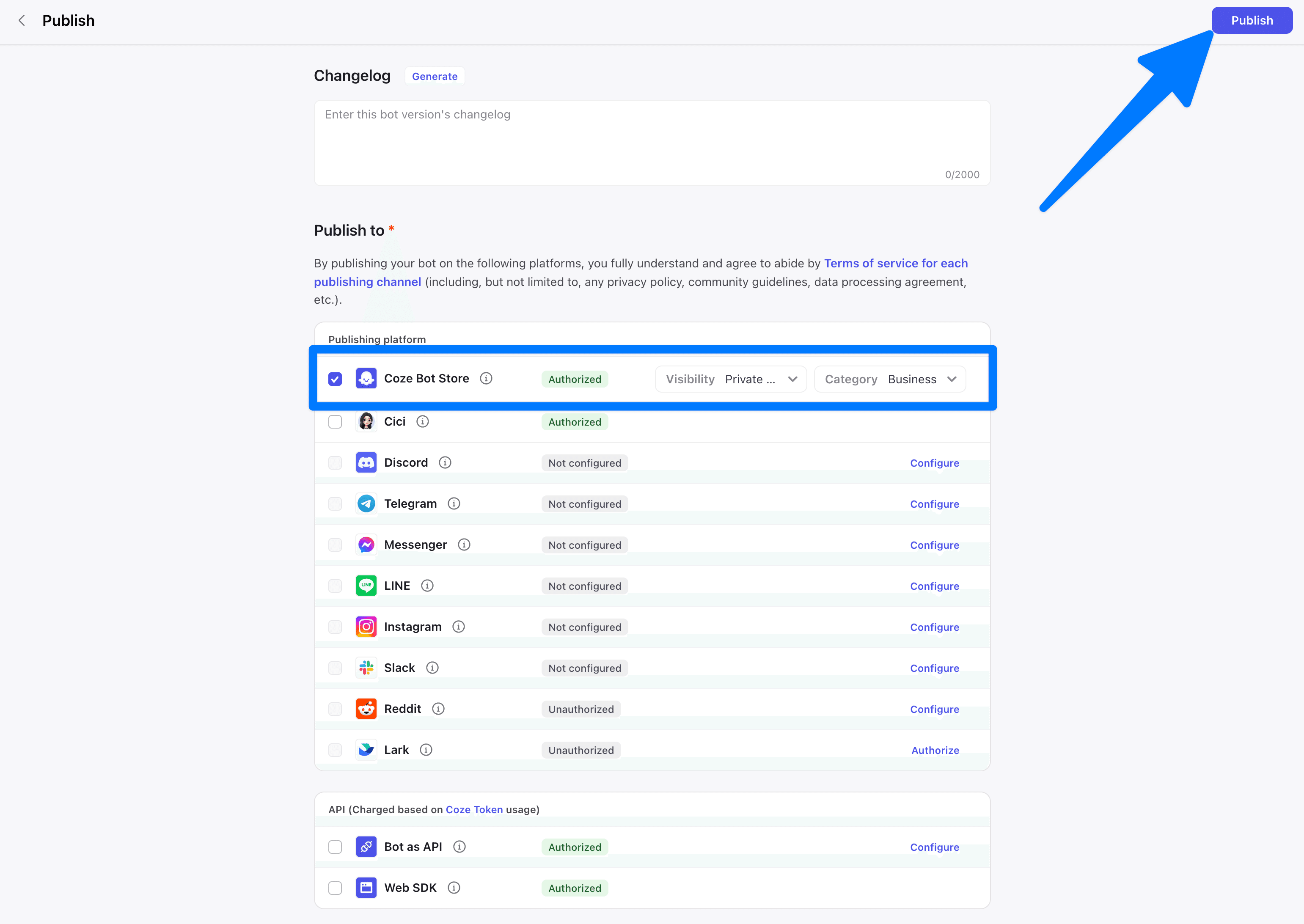Click the Messenger platform icon

[x=366, y=544]
